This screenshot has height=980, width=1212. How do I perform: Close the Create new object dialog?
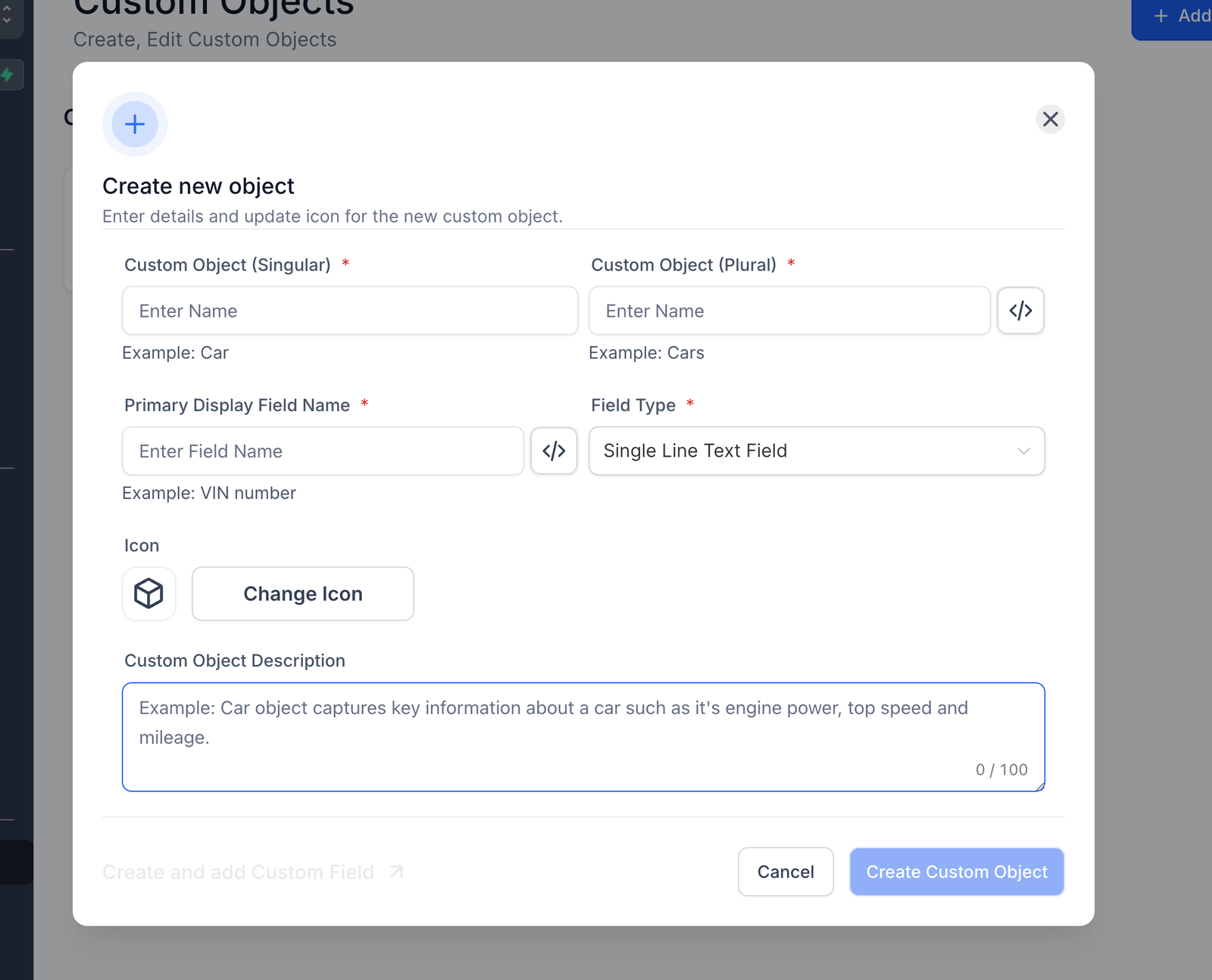click(x=1050, y=119)
